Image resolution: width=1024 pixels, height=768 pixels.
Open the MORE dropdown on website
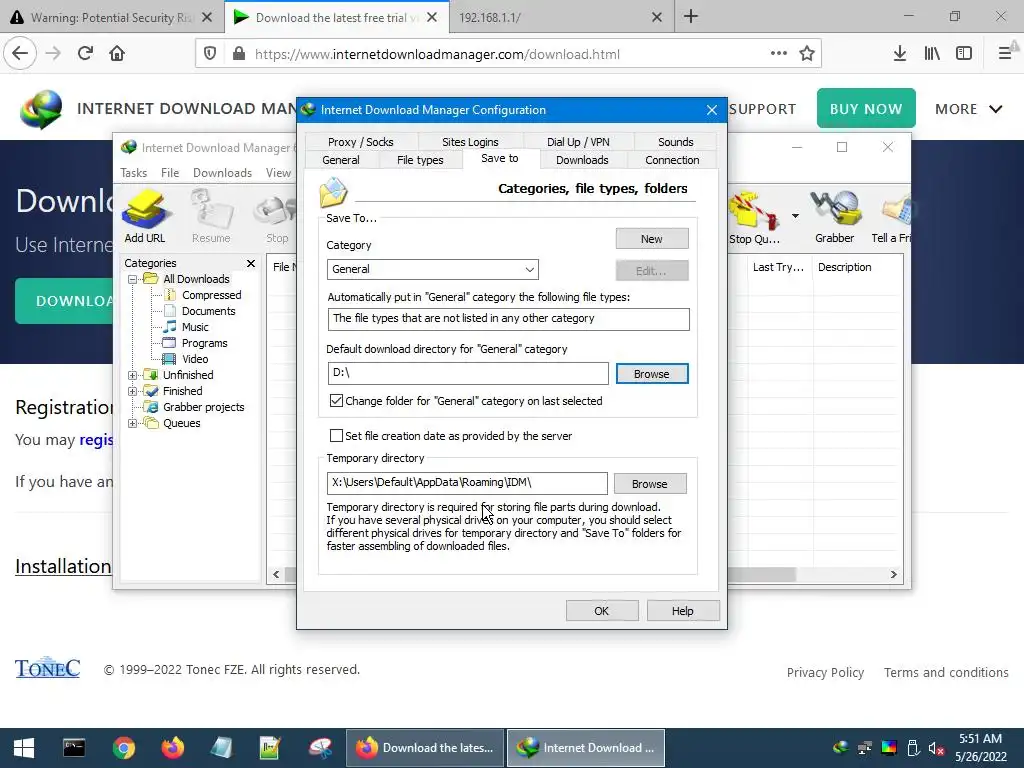(x=968, y=109)
